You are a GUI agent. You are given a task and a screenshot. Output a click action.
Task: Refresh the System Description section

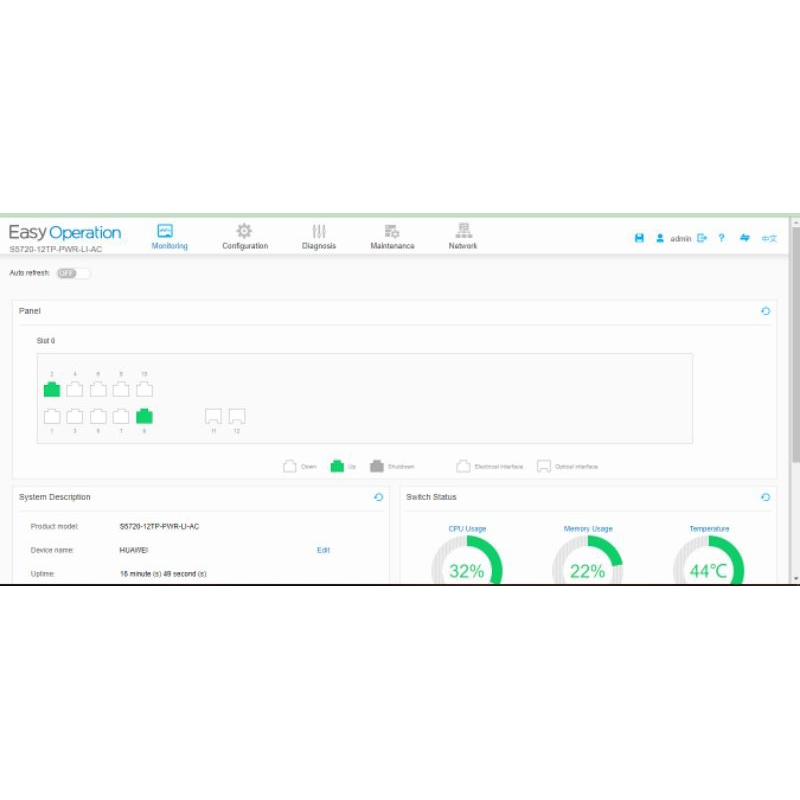[x=378, y=497]
